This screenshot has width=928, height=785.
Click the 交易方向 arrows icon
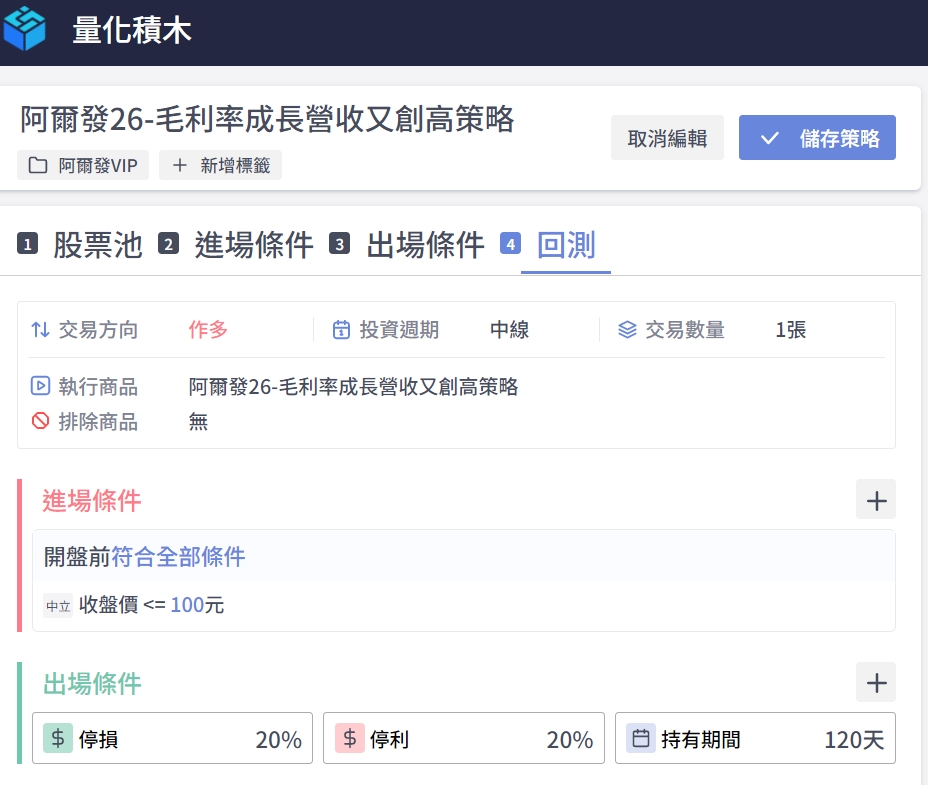tap(40, 330)
